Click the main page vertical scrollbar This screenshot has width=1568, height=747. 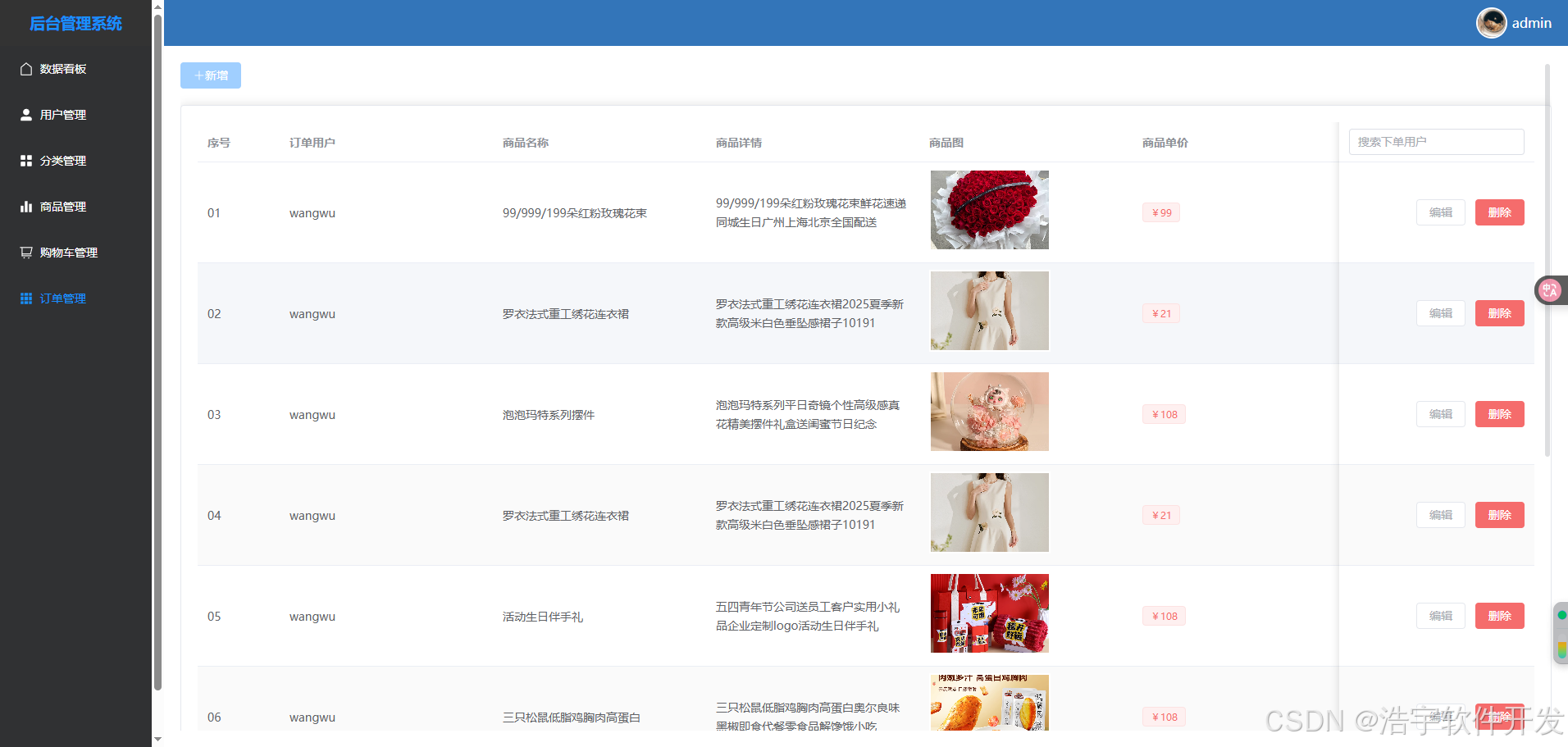pos(1547,260)
